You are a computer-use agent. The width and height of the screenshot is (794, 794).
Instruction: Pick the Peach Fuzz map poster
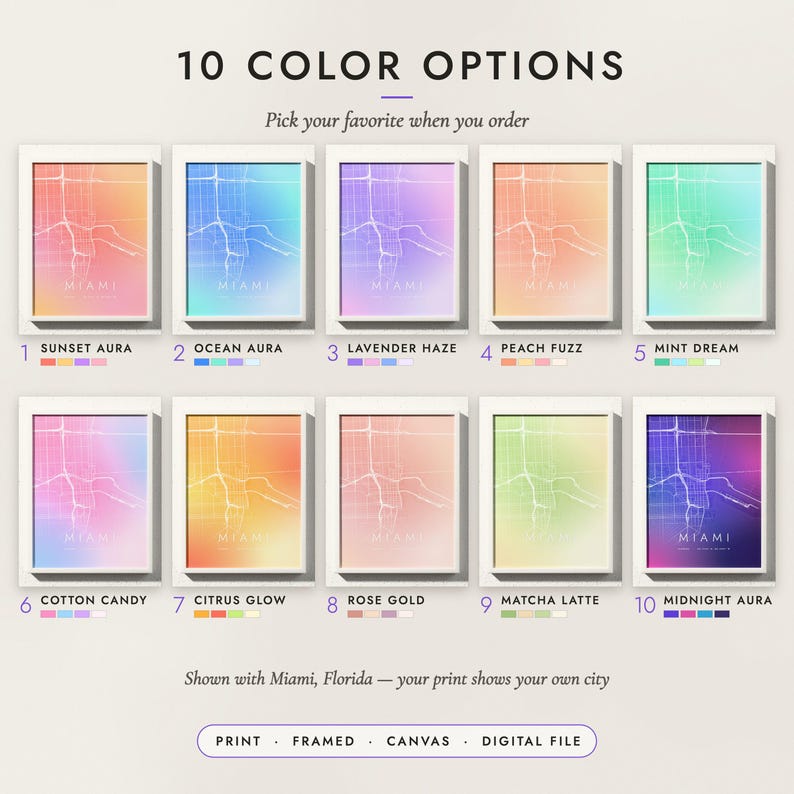coord(550,240)
